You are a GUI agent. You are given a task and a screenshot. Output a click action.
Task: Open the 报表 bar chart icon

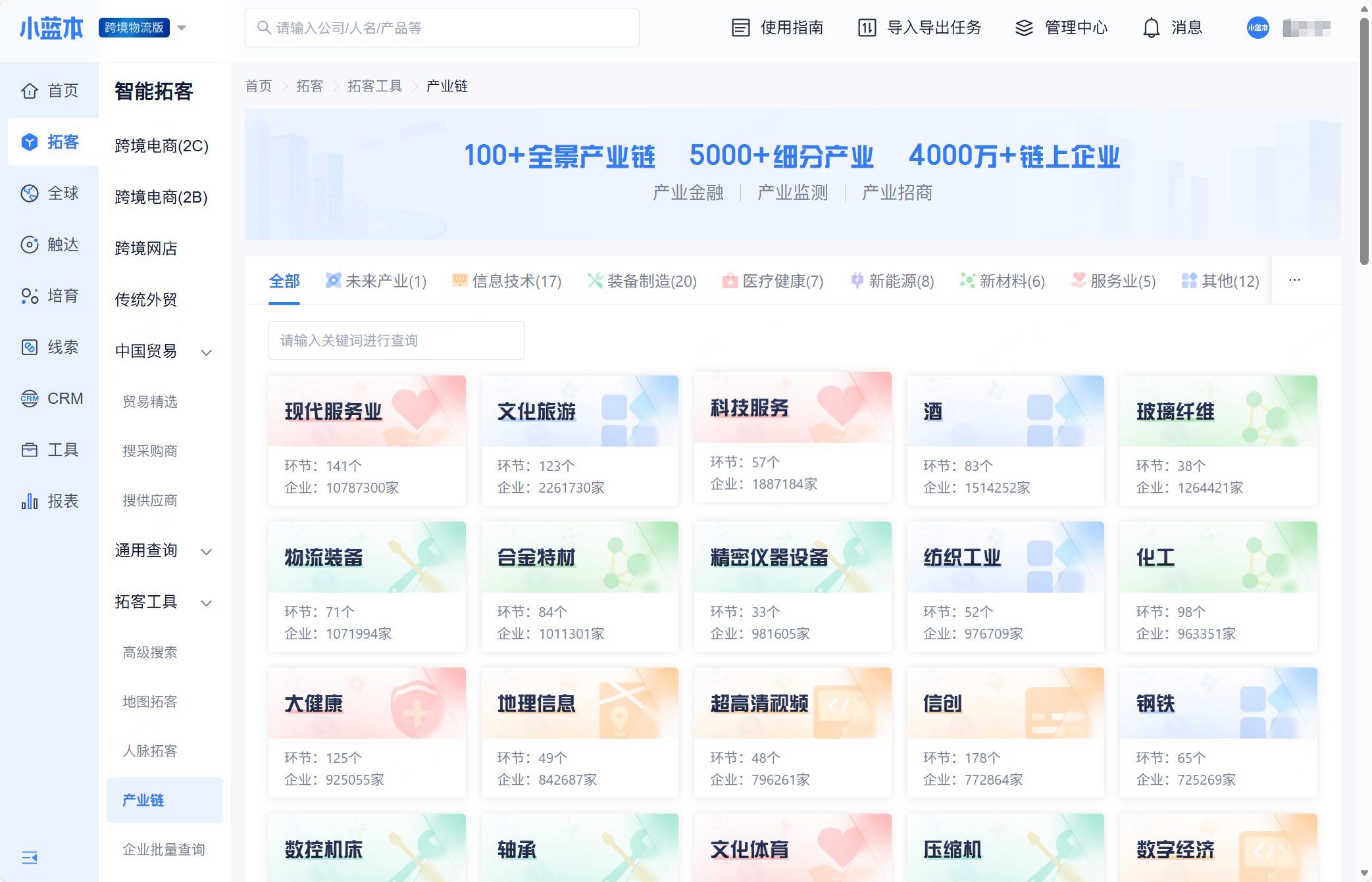pyautogui.click(x=30, y=501)
